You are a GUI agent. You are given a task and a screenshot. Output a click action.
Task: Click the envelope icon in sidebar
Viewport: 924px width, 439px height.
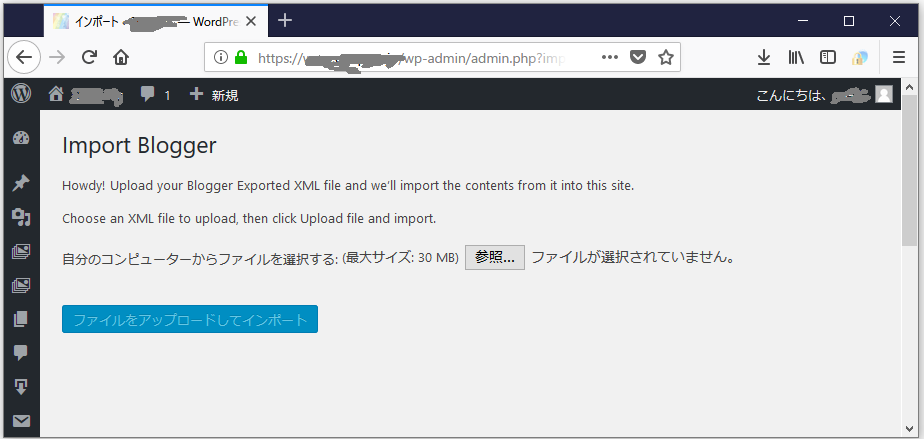[21, 421]
